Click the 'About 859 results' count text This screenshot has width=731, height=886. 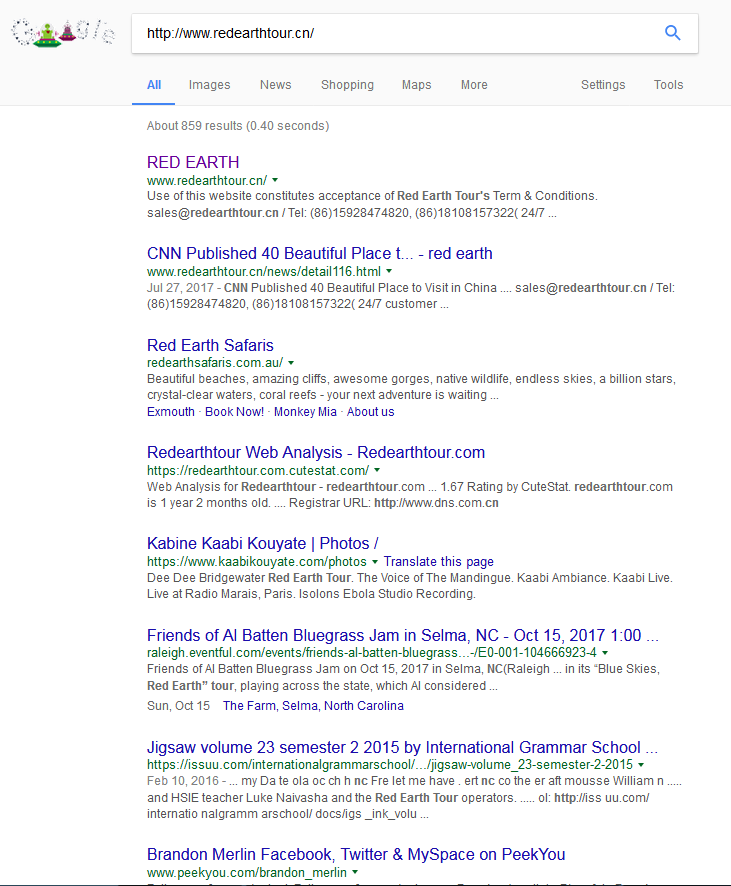(x=238, y=125)
